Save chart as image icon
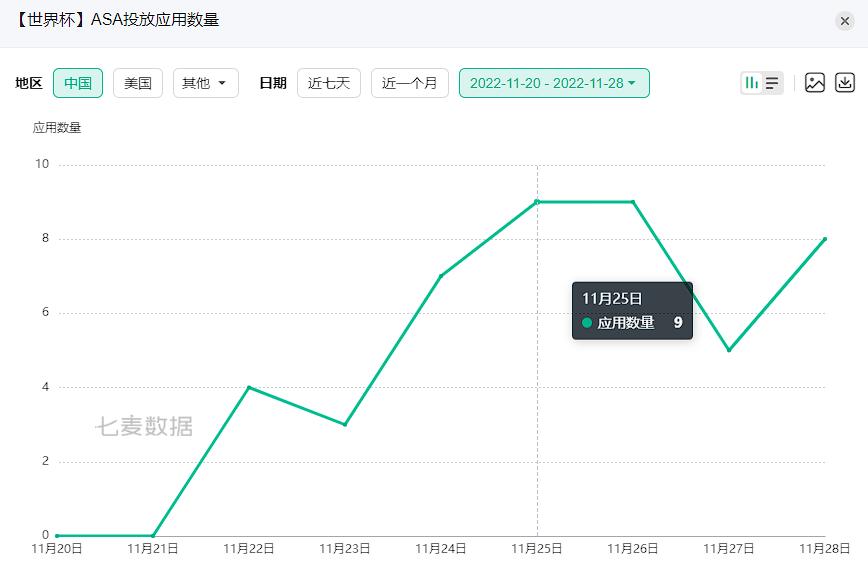This screenshot has width=868, height=579. click(x=815, y=83)
